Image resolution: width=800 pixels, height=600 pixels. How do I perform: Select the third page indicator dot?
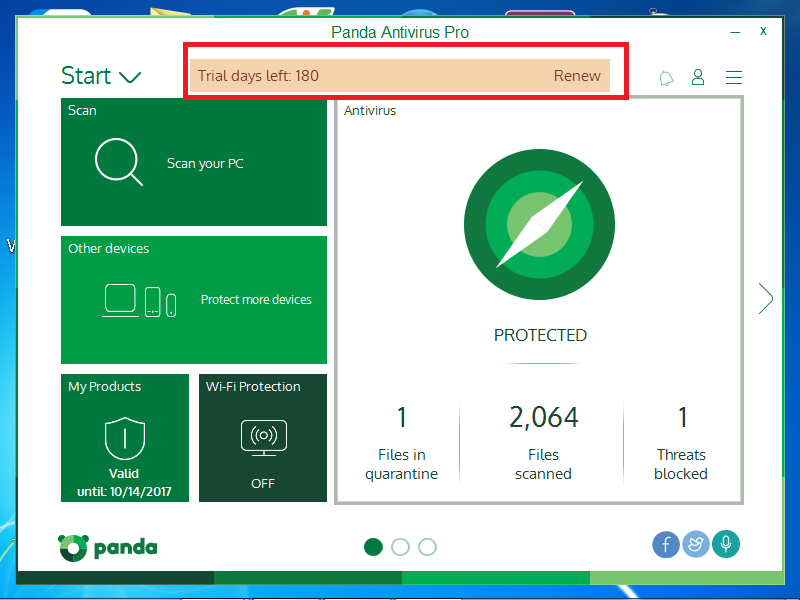click(428, 547)
